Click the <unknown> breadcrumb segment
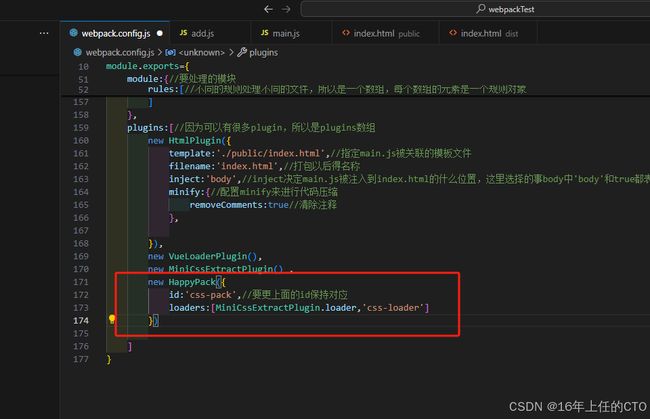Screen dimensions: 650x419 (x=201, y=53)
